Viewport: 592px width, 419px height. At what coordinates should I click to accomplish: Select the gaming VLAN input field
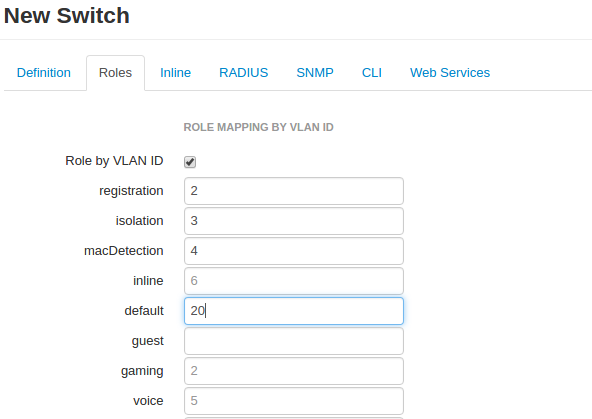point(294,371)
